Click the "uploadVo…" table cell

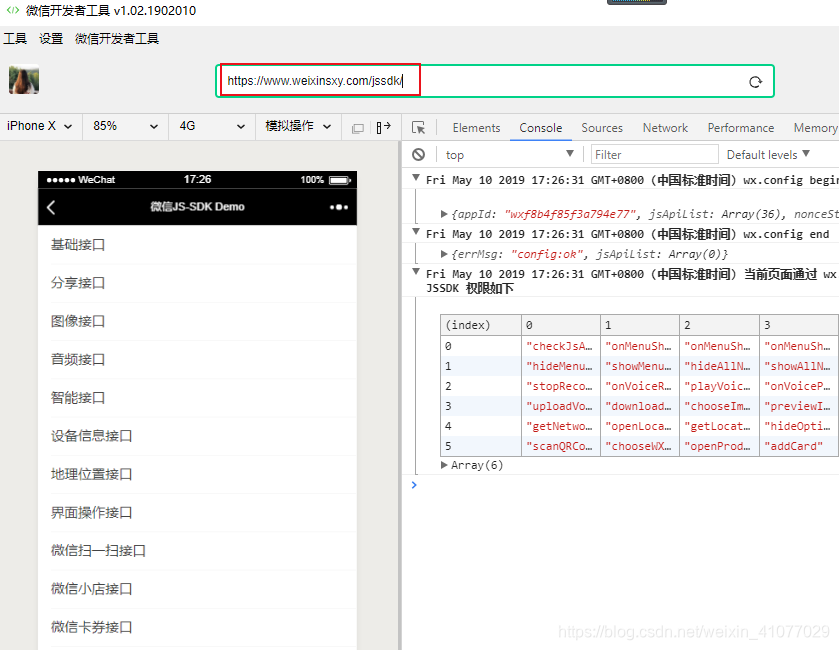[x=561, y=406]
